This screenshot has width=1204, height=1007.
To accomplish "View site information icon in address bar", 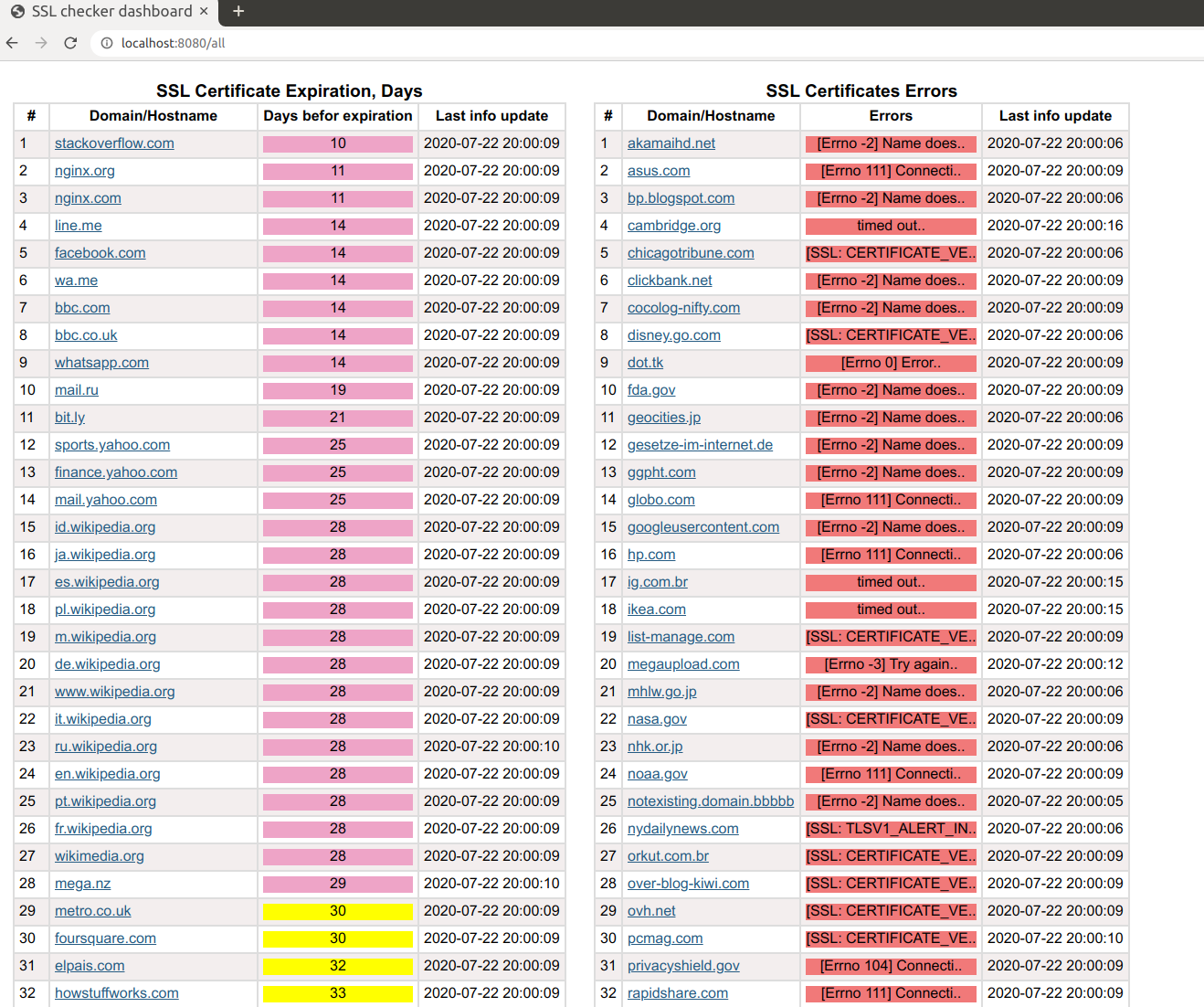I will pyautogui.click(x=107, y=43).
